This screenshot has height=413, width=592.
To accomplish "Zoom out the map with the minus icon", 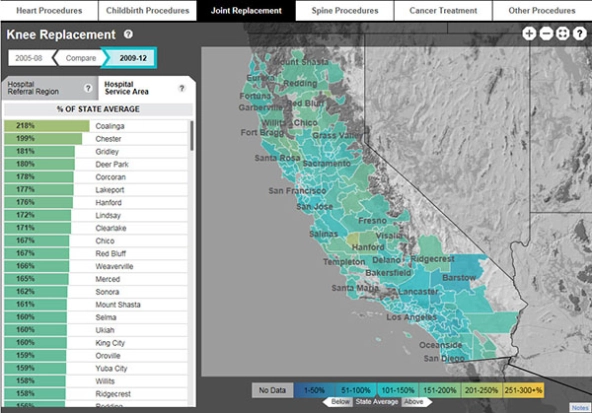I will 546,34.
